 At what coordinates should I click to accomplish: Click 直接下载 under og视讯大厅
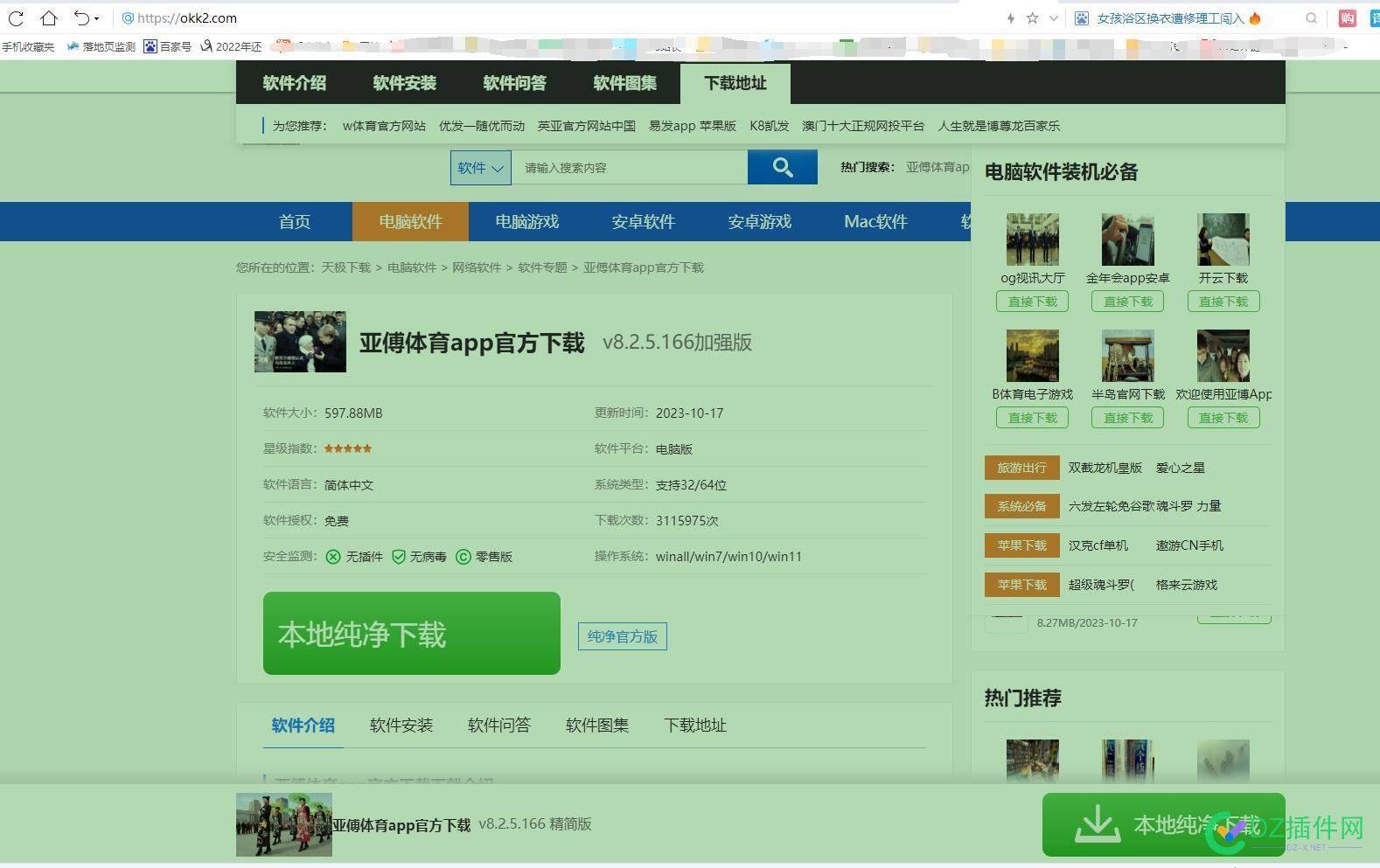coord(1033,302)
